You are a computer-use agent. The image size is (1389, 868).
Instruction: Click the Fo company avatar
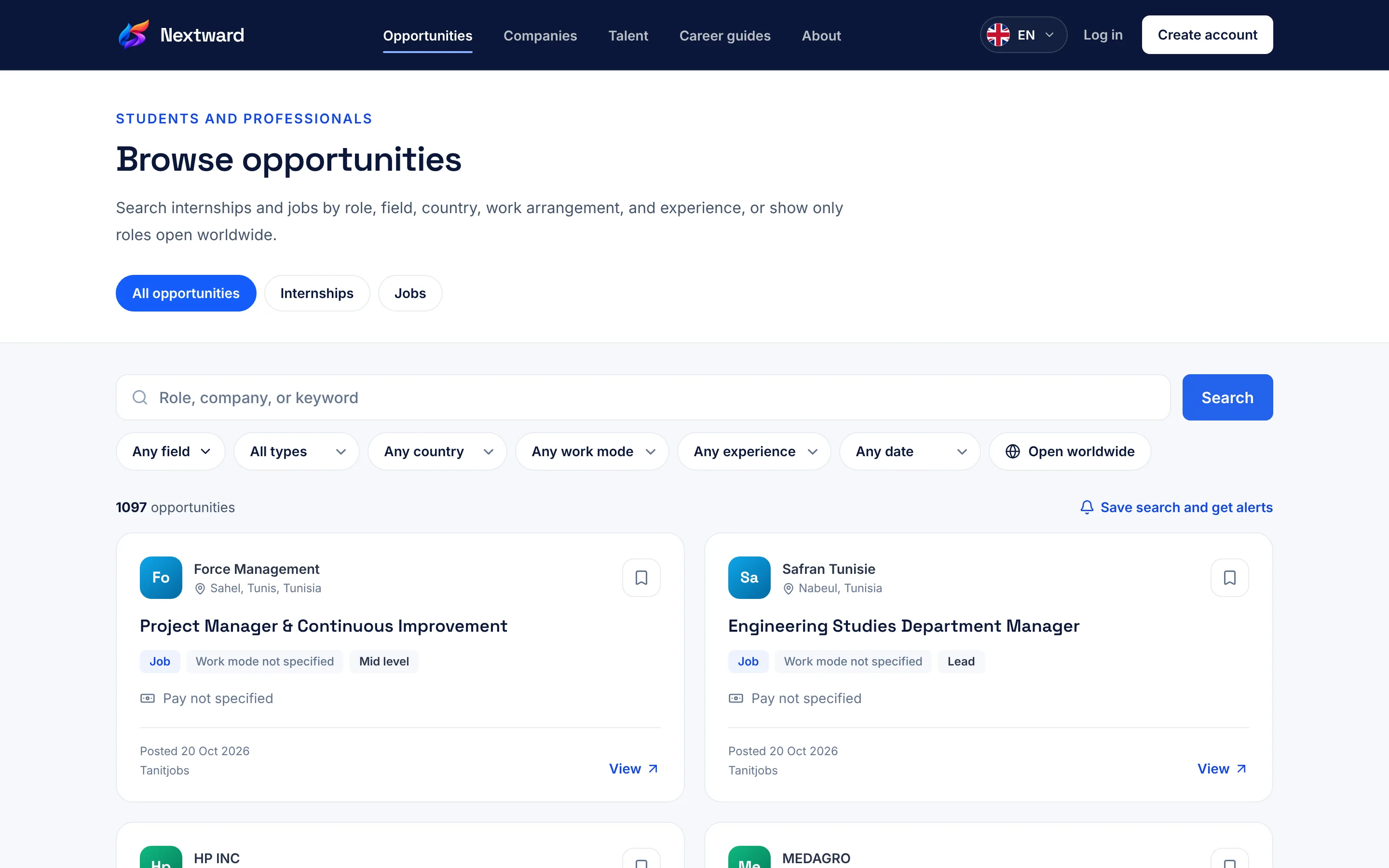click(161, 578)
